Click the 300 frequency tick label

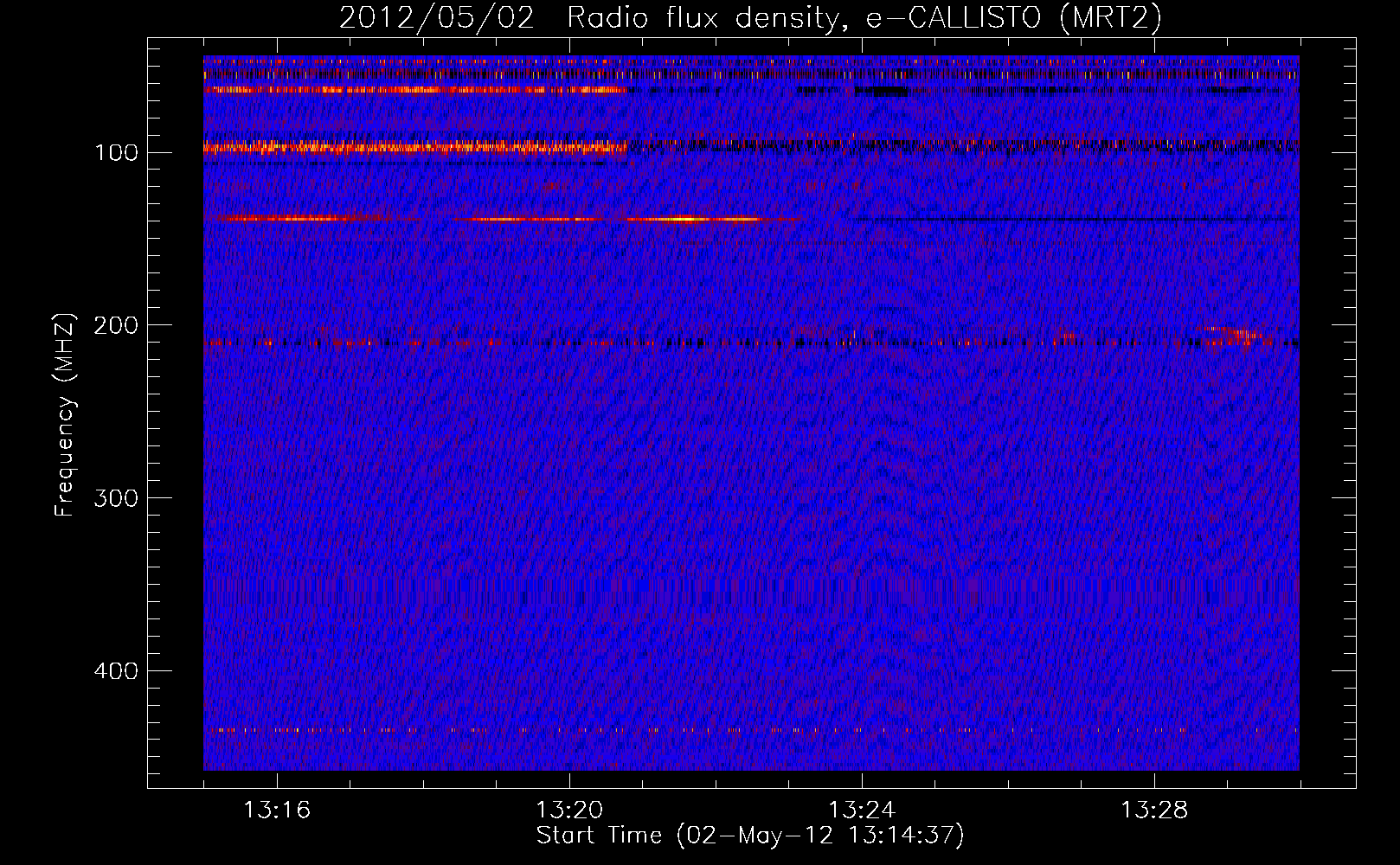(117, 498)
